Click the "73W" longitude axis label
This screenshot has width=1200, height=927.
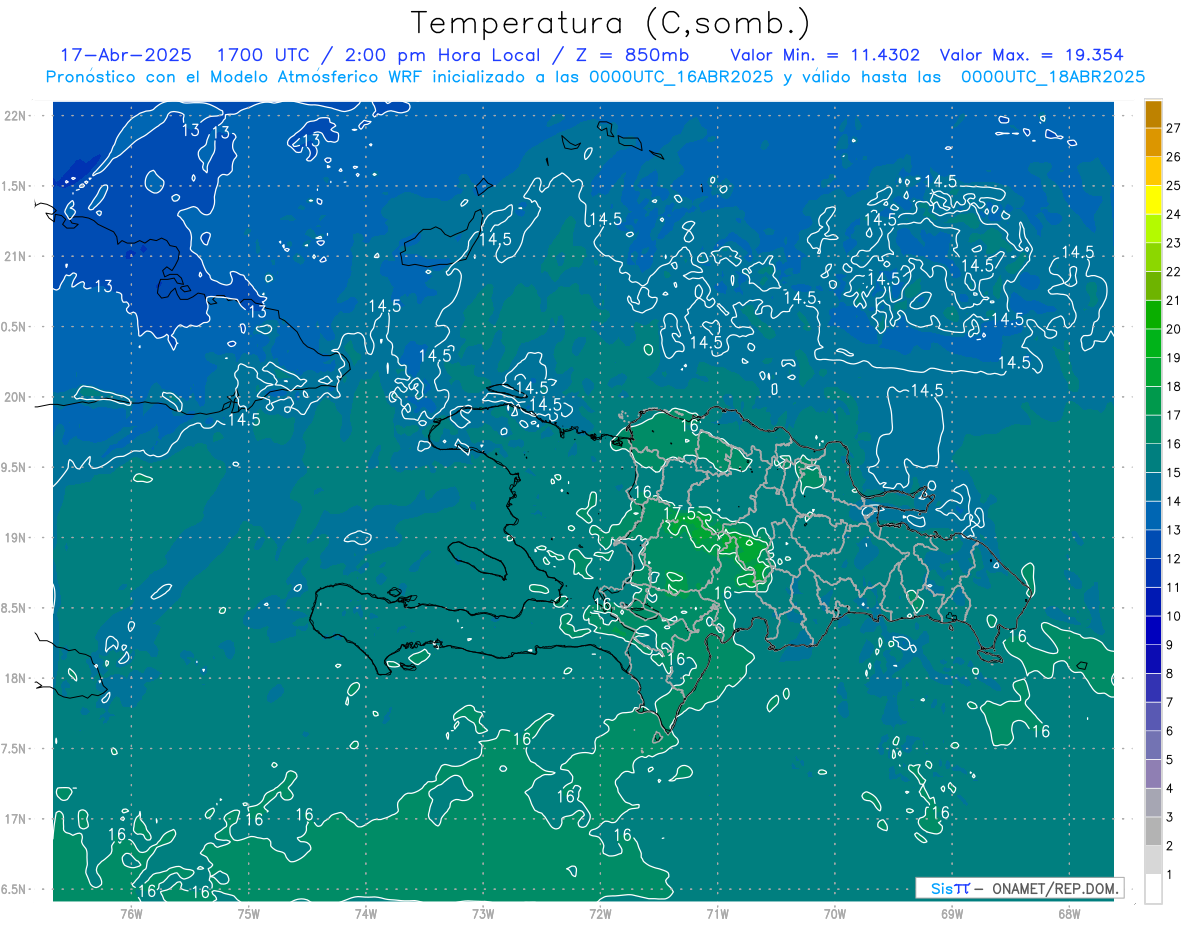pyautogui.click(x=483, y=913)
